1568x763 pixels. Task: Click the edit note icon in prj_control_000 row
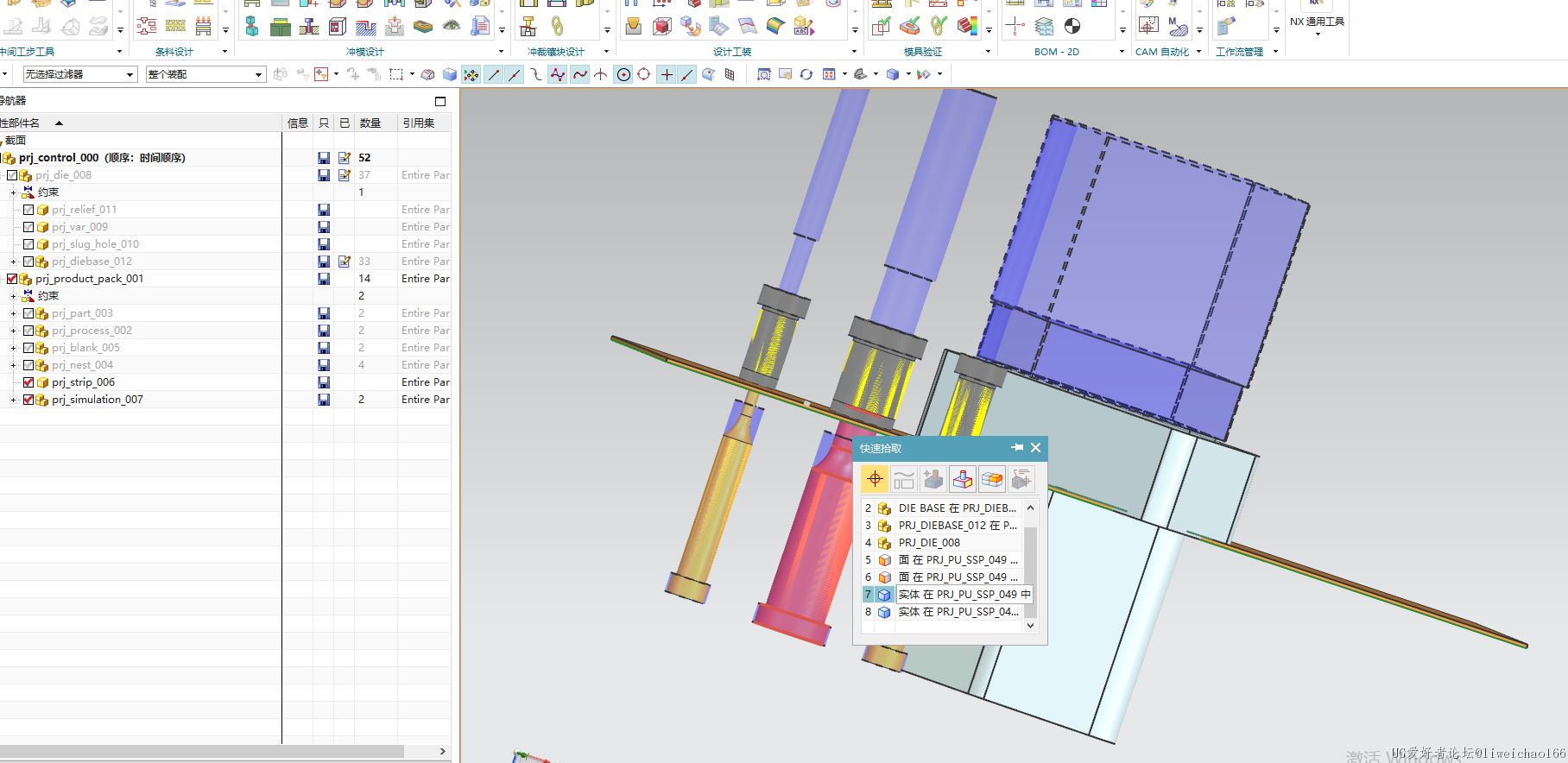345,158
